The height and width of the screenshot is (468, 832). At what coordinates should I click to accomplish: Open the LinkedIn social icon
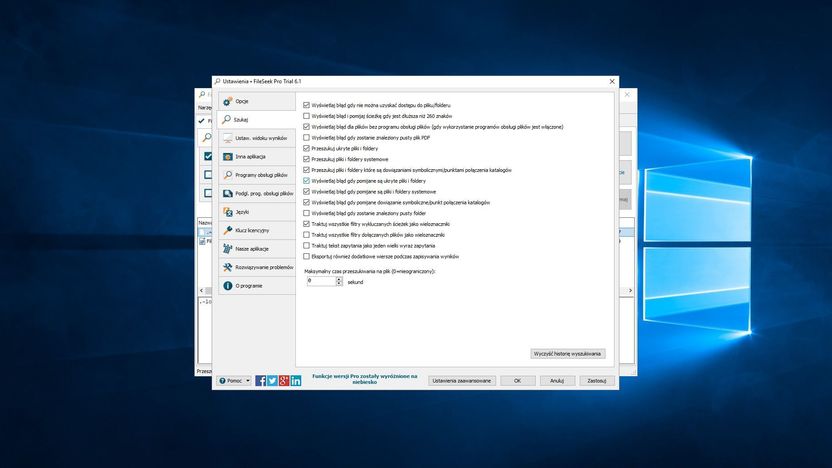pos(296,380)
